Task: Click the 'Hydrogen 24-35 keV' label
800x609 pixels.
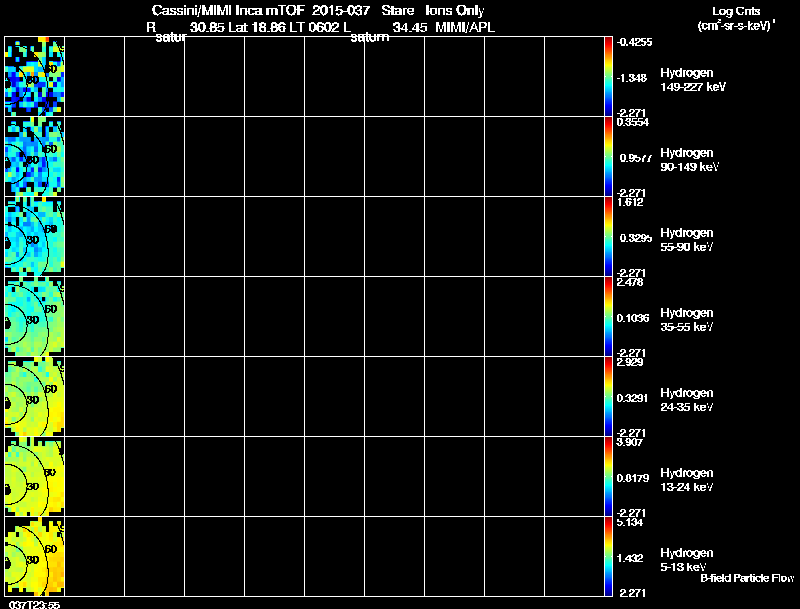Action: [687, 400]
